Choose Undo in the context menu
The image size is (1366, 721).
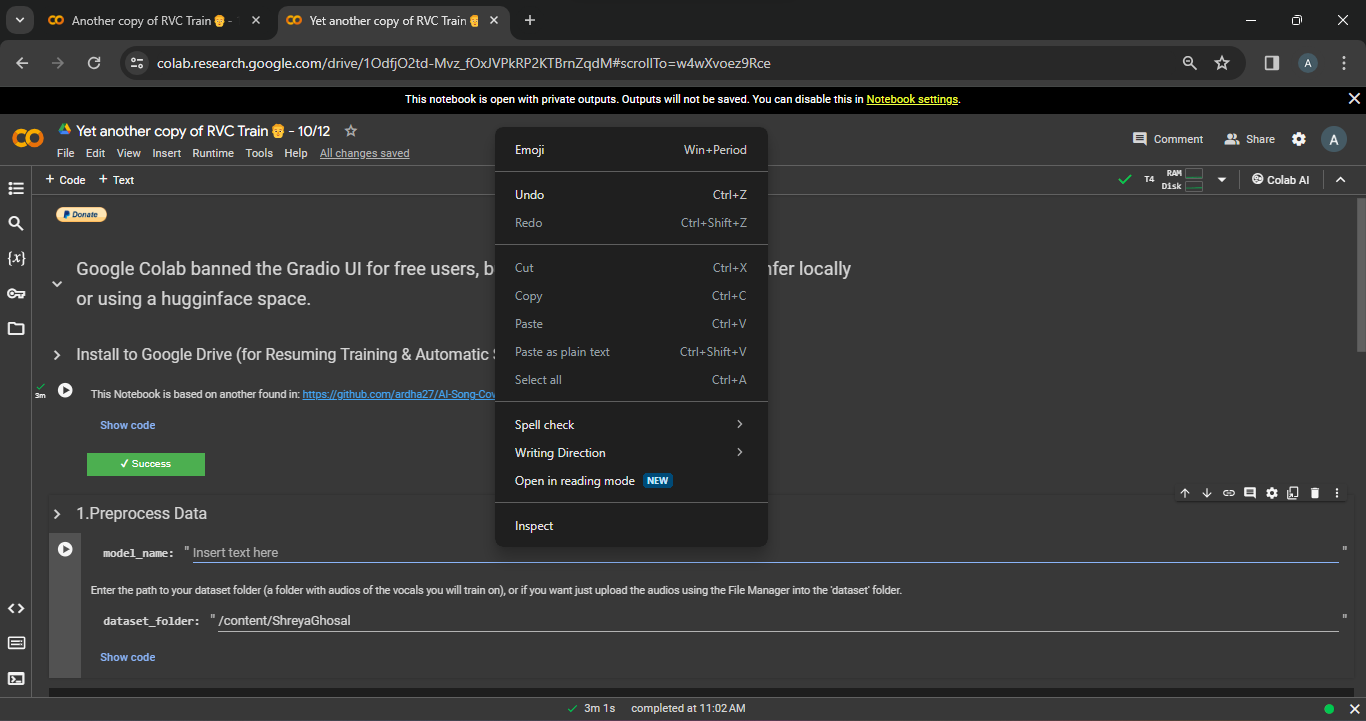point(631,195)
